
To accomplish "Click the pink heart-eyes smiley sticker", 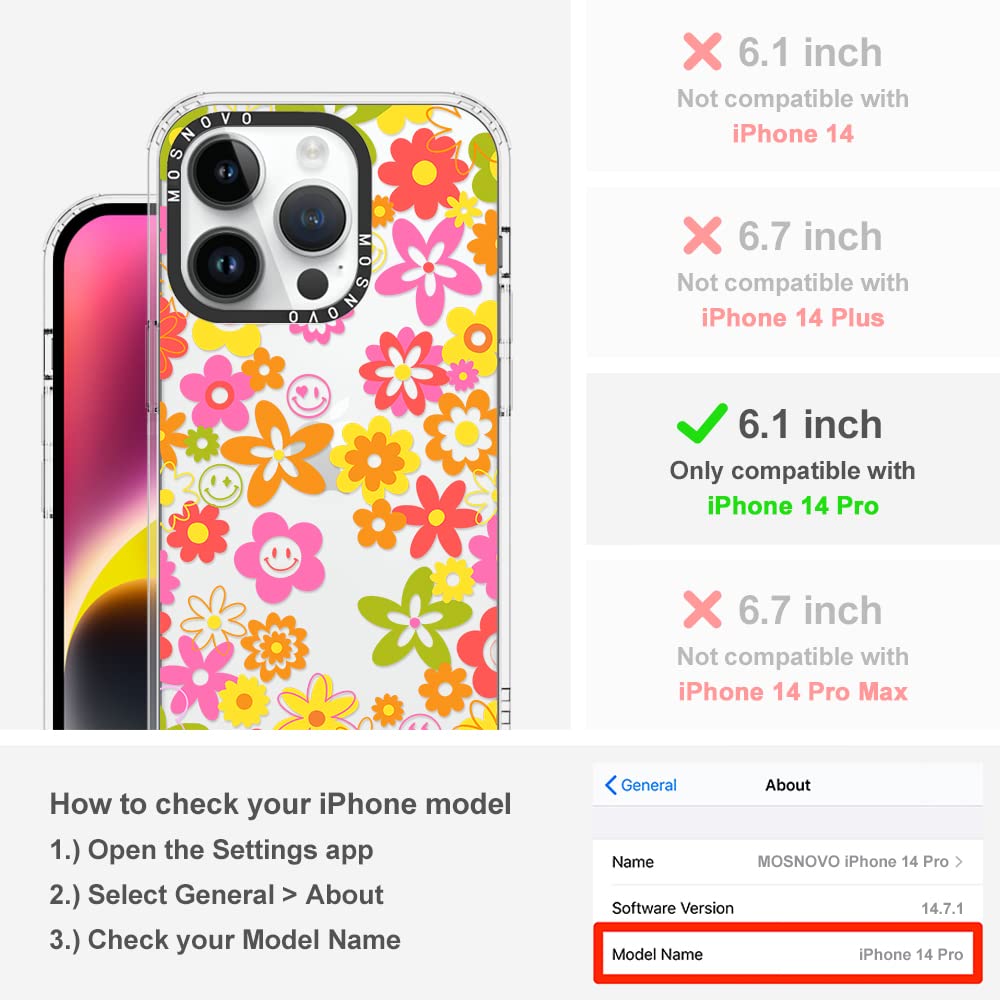I will coord(309,395).
